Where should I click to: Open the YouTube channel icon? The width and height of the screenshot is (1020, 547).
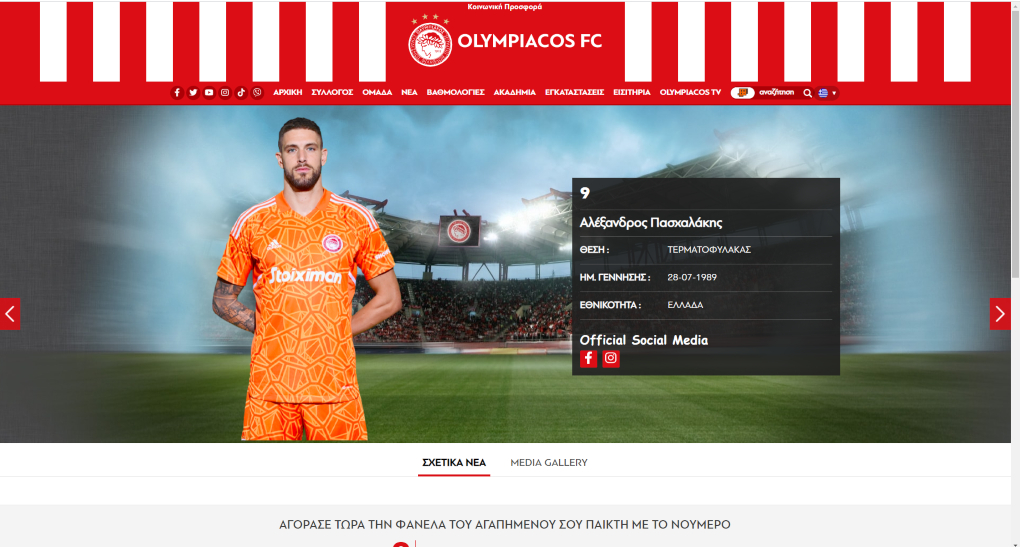click(x=209, y=92)
